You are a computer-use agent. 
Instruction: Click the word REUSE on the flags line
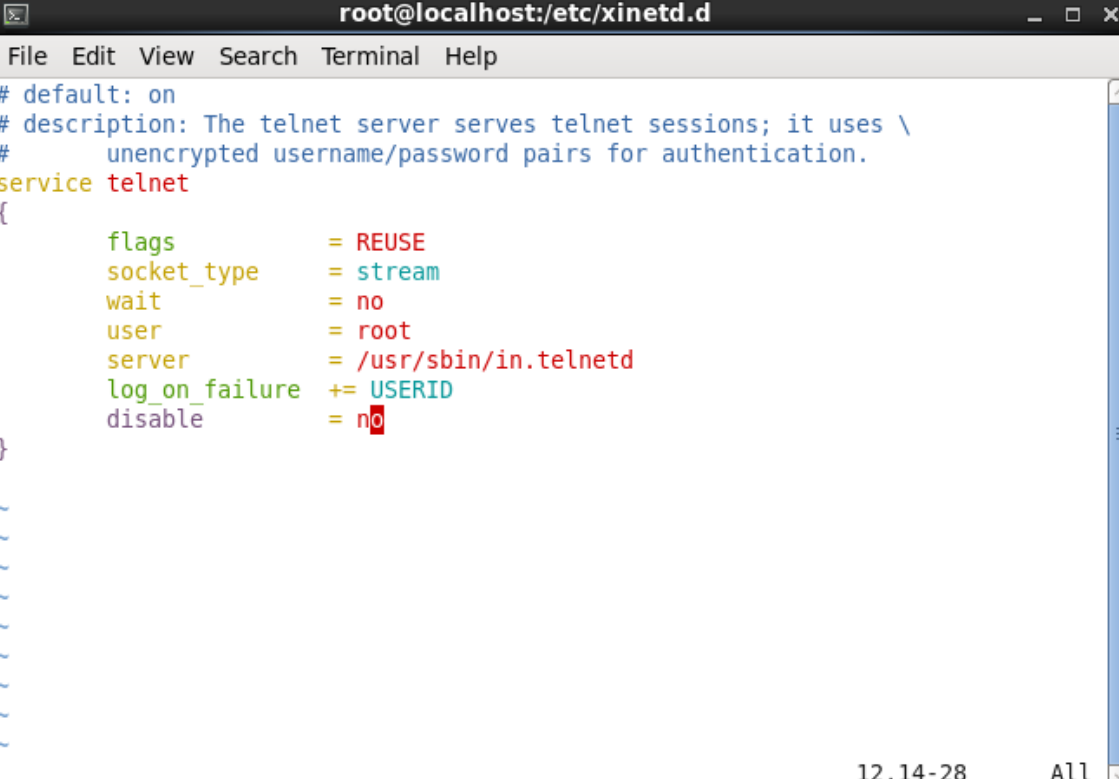pyautogui.click(x=390, y=243)
